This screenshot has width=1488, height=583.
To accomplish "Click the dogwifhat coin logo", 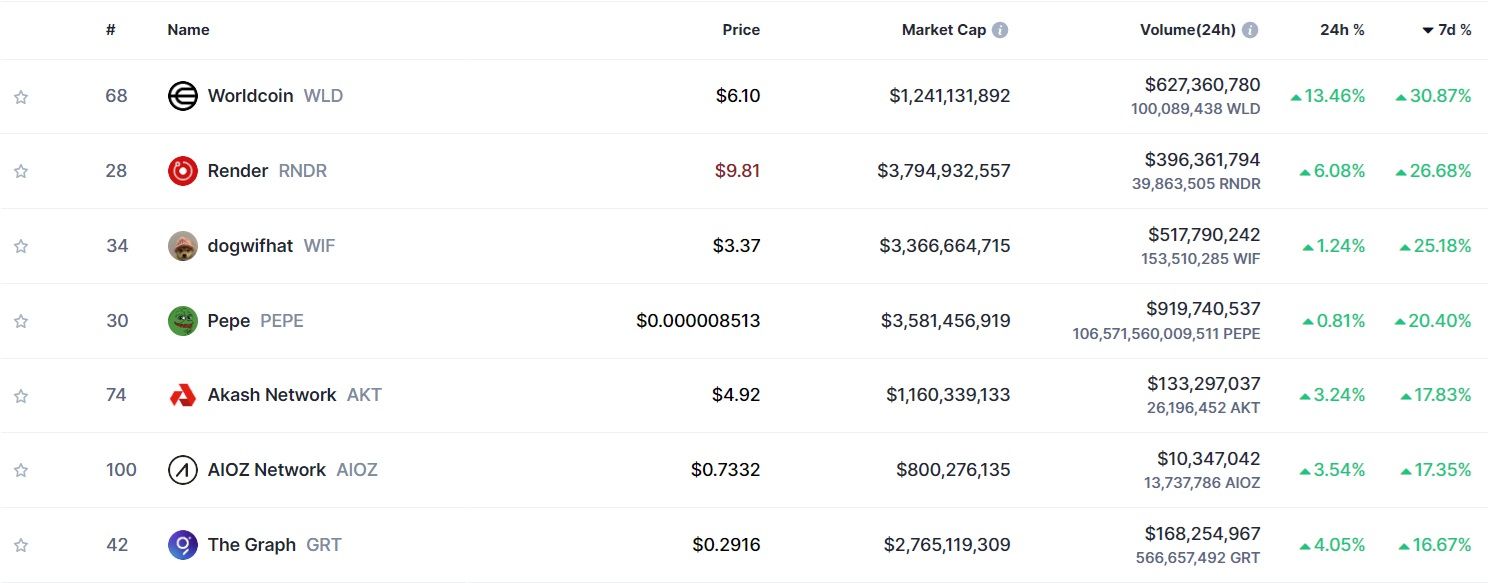I will click(183, 246).
